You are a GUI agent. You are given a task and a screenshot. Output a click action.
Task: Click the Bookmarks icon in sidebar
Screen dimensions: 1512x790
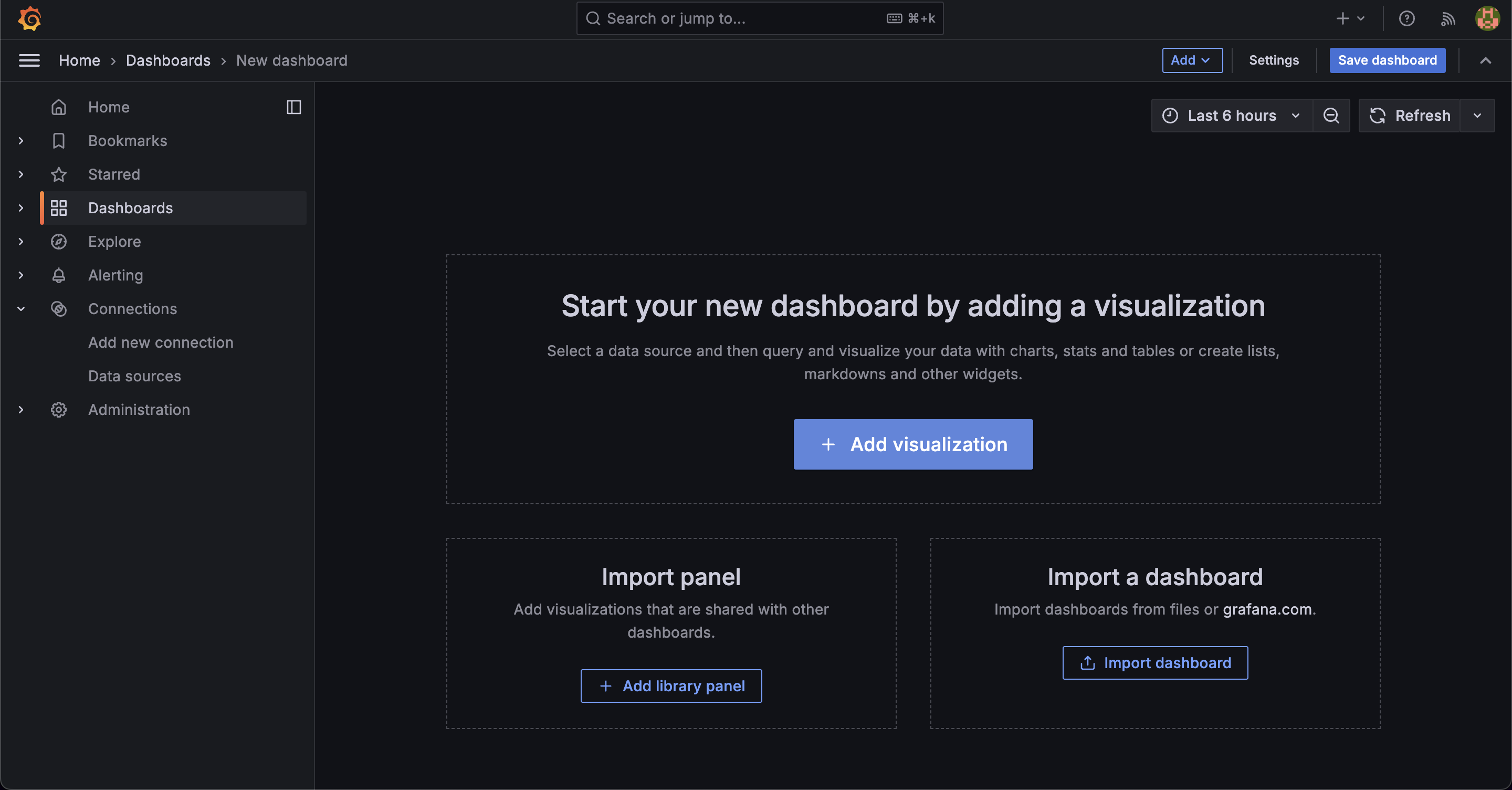coord(58,140)
